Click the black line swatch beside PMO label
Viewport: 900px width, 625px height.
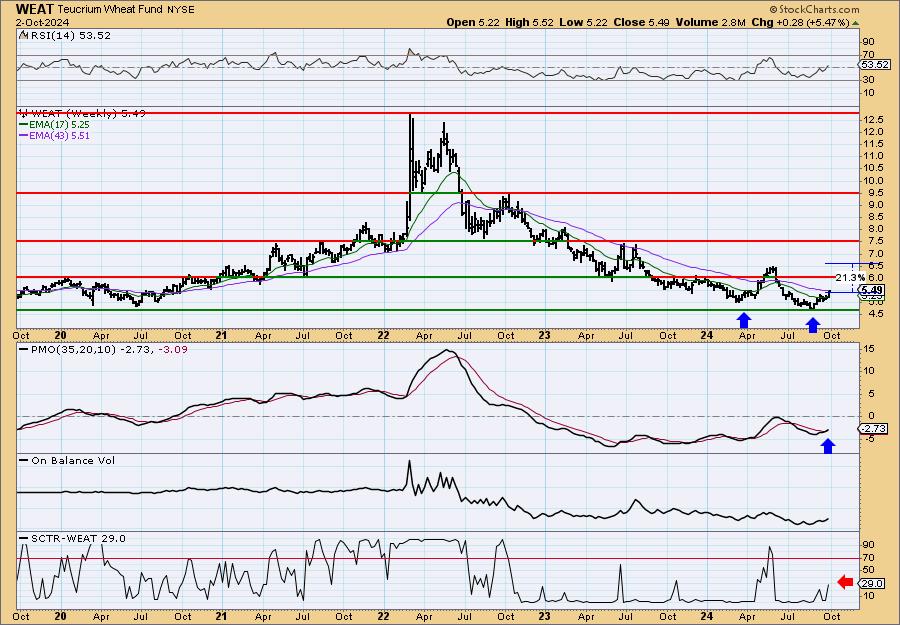pos(24,350)
